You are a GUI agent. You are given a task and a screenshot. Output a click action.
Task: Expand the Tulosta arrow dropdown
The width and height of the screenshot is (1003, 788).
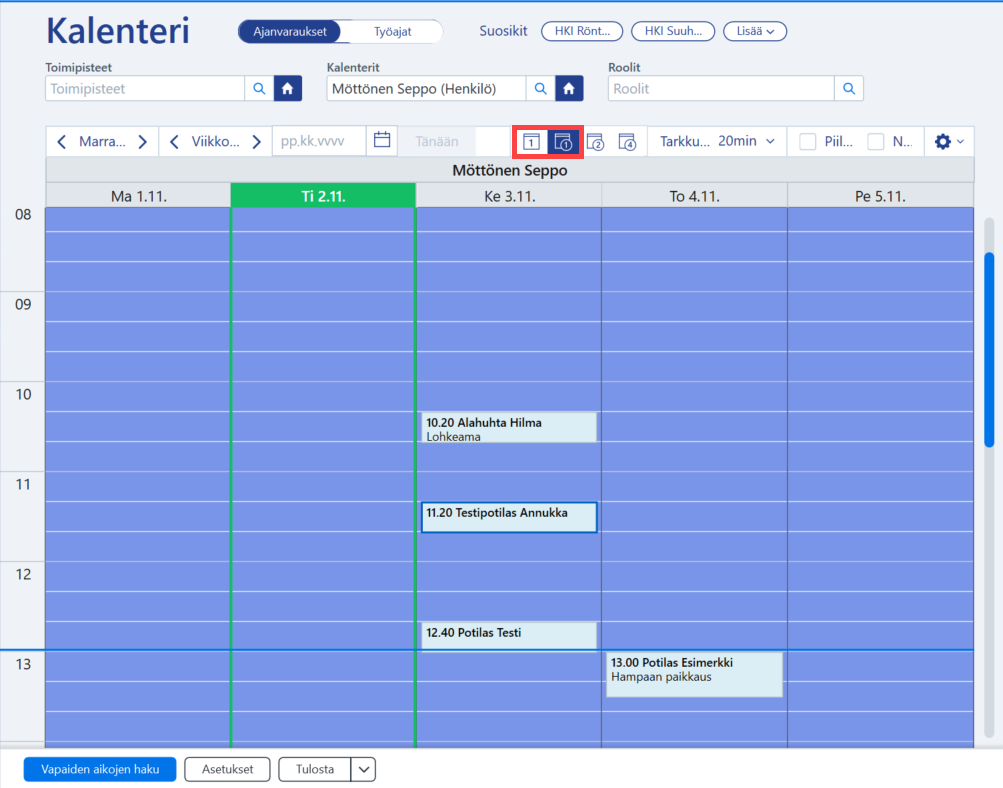point(363,769)
